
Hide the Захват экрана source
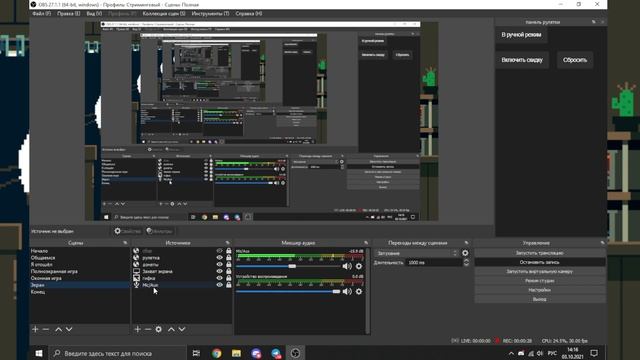(219, 271)
